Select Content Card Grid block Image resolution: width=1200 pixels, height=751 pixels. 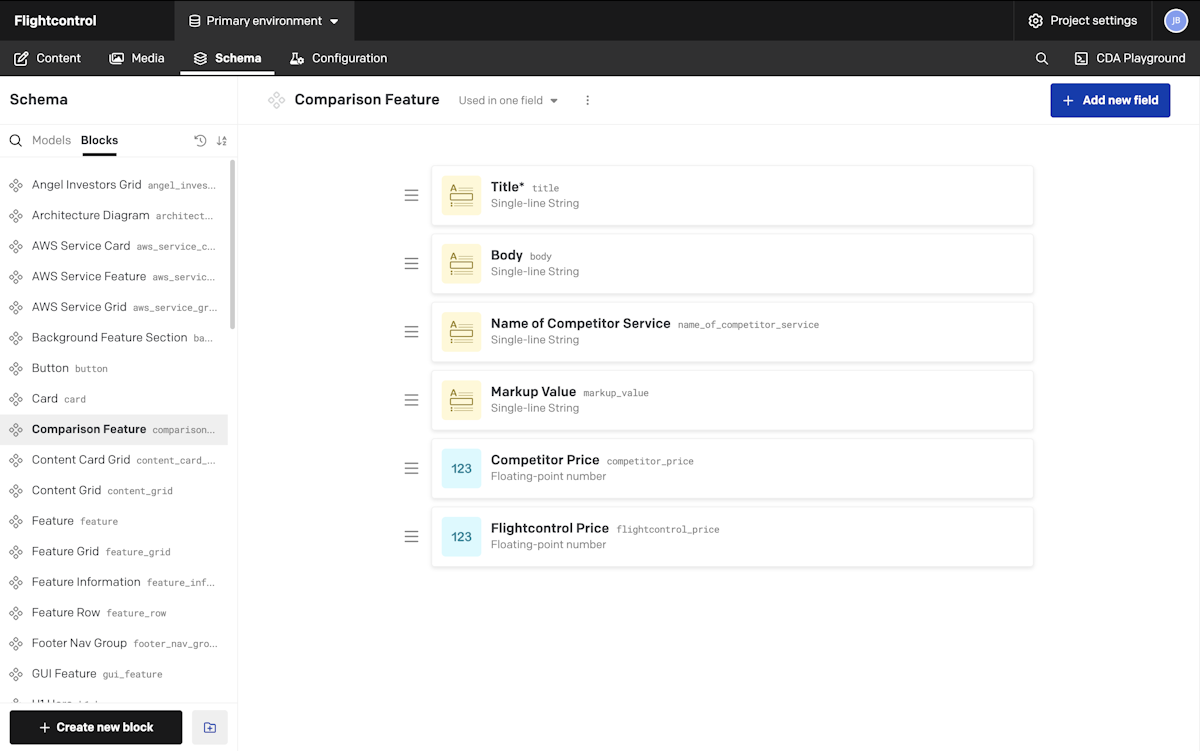[114, 460]
